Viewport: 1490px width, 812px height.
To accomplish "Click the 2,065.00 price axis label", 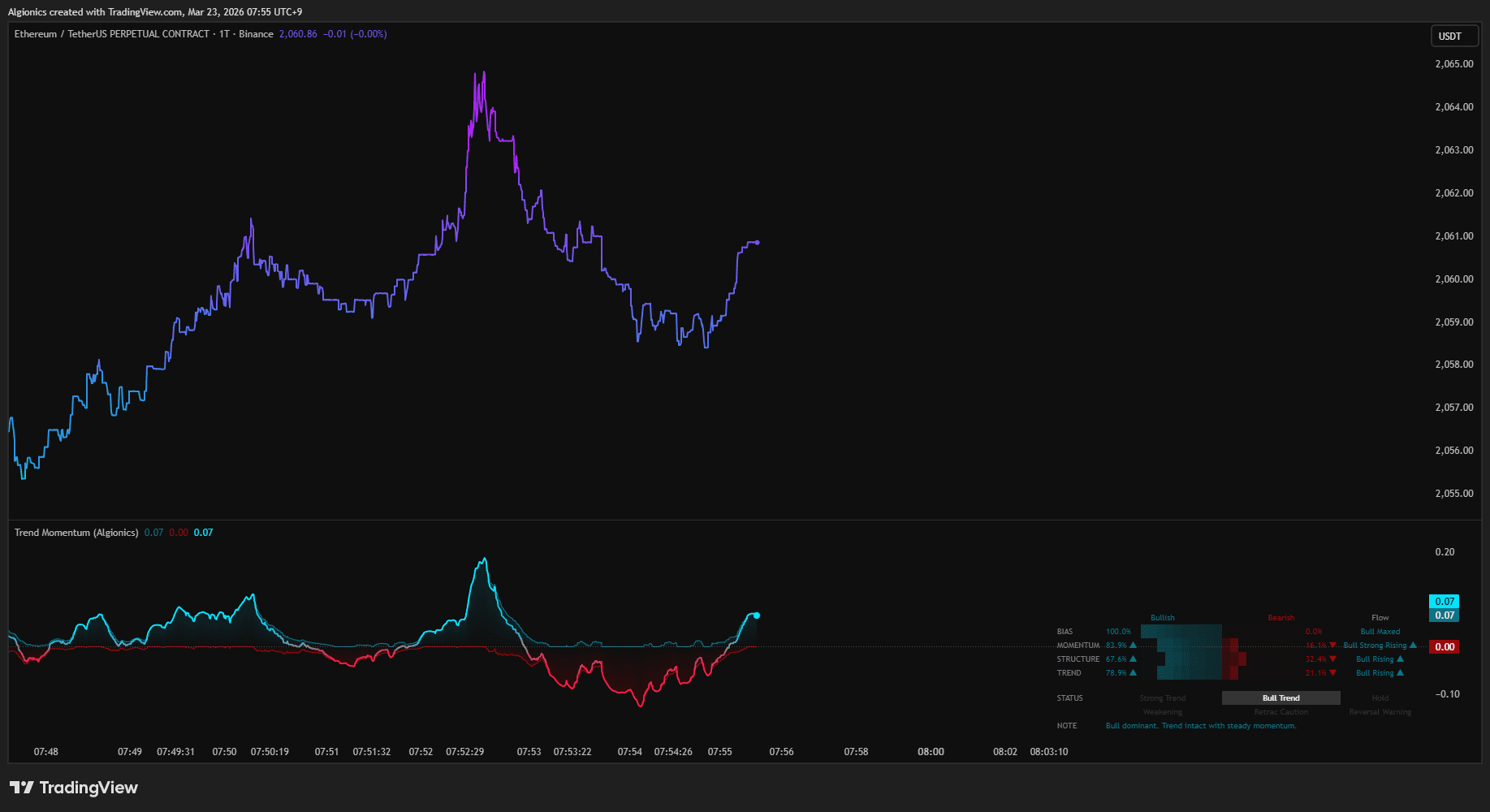I will pos(1454,64).
